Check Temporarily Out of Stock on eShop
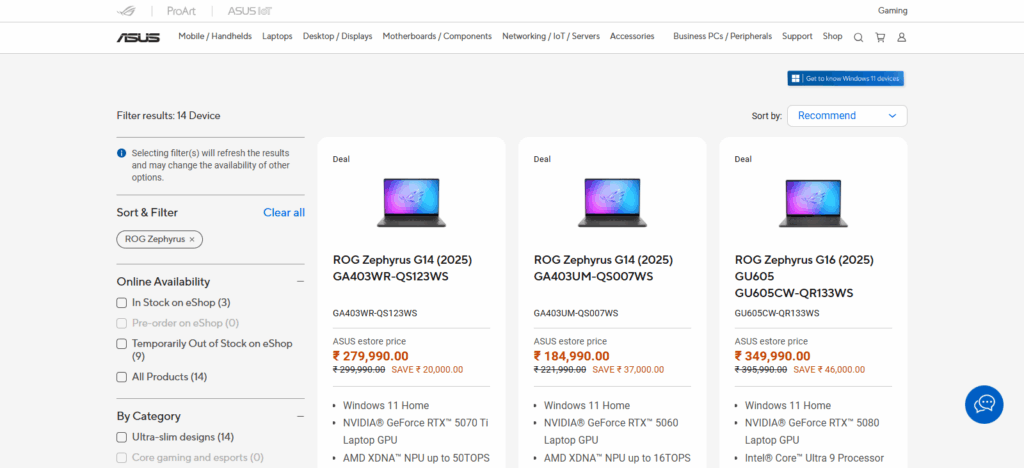The width and height of the screenshot is (1024, 468). coord(122,344)
